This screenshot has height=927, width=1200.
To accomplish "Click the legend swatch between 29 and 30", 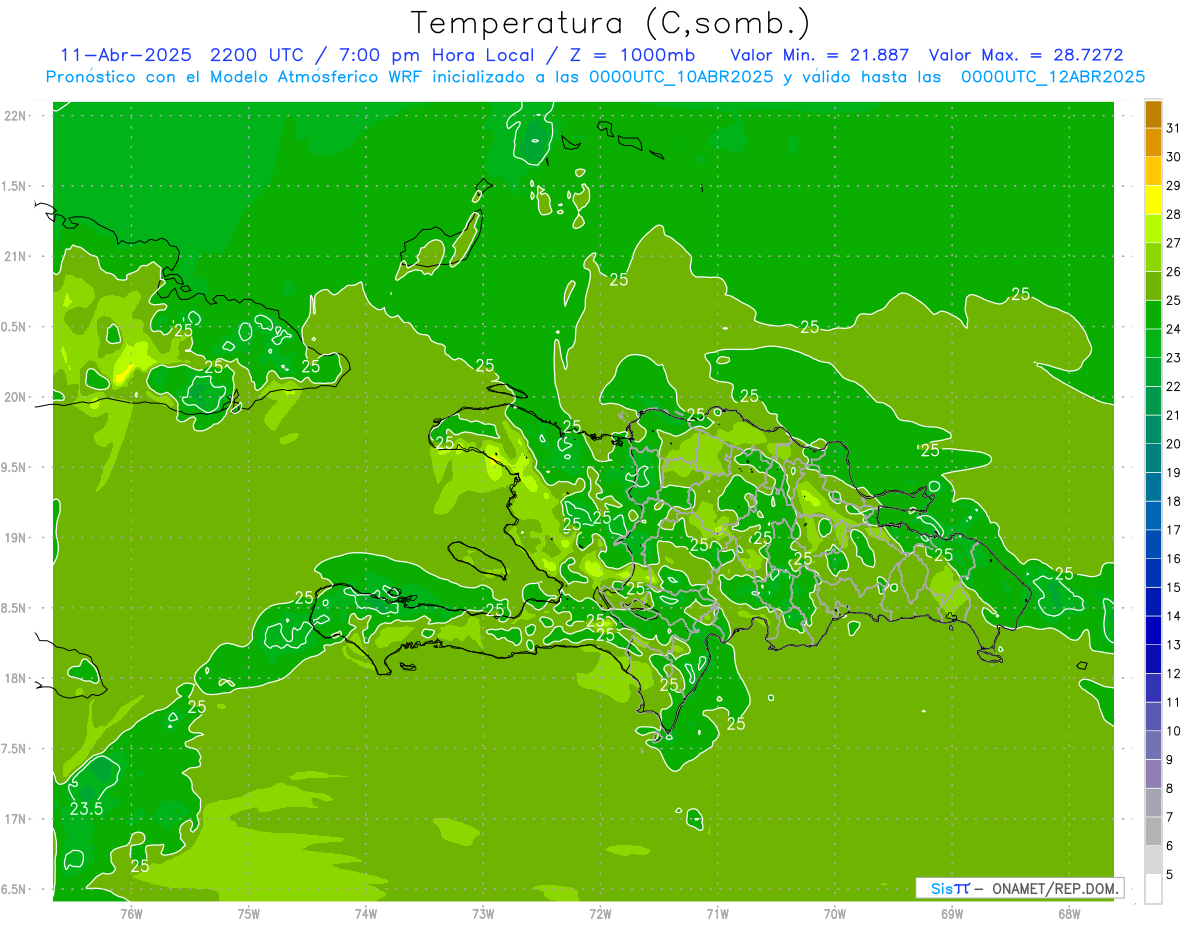I will 1153,171.
